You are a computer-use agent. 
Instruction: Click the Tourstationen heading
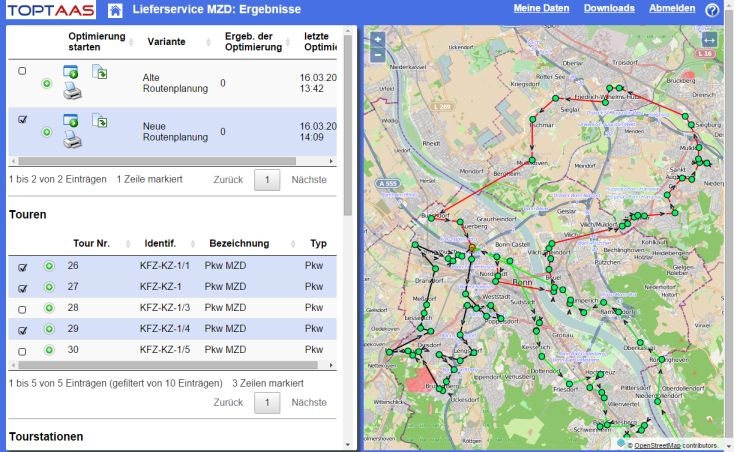coord(46,437)
